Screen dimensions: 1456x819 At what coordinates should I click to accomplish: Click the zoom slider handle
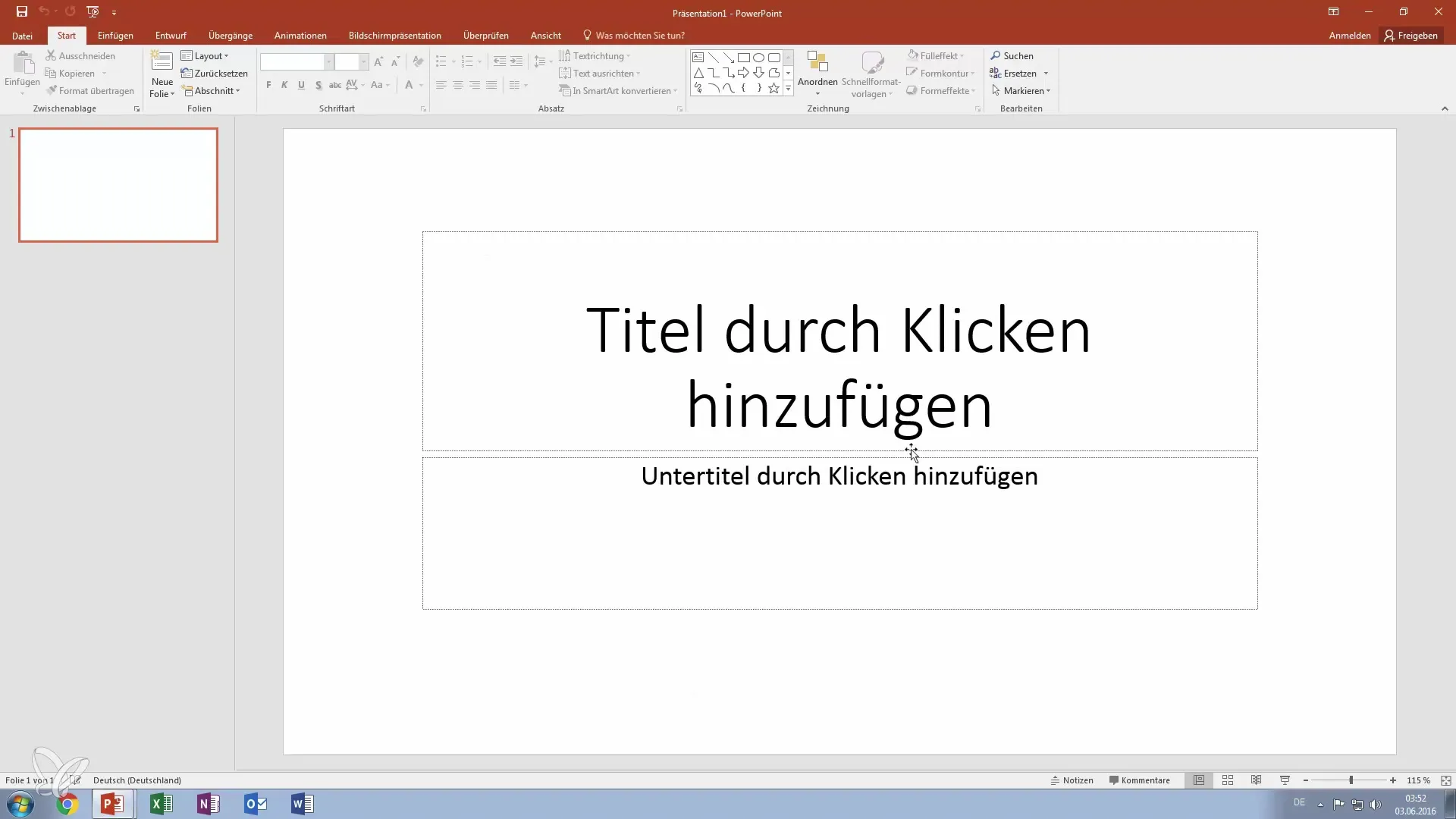pos(1351,780)
